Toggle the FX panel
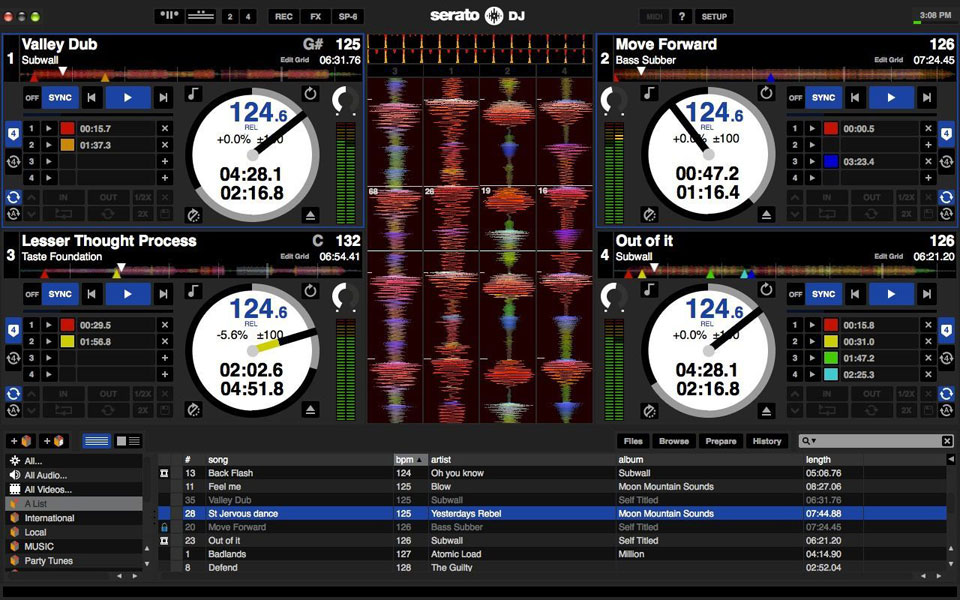 coord(315,17)
